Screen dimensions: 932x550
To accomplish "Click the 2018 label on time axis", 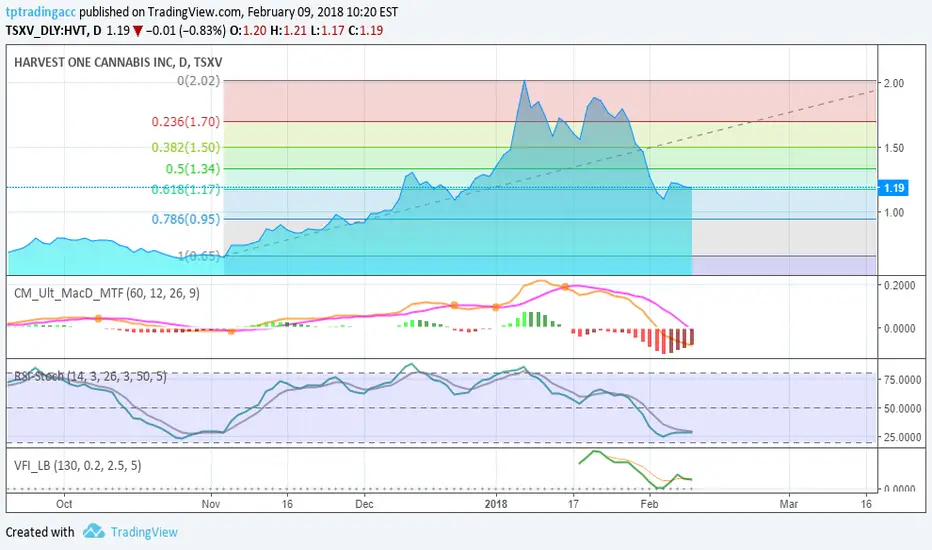I will click(496, 504).
